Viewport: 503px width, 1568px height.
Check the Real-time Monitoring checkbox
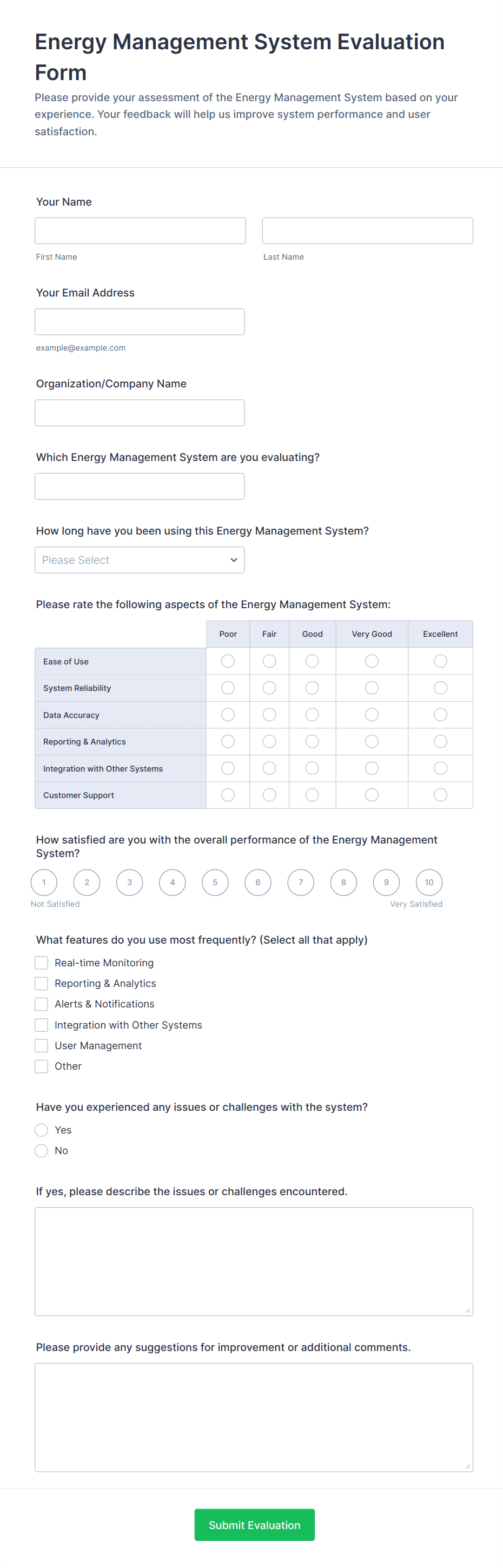[41, 963]
